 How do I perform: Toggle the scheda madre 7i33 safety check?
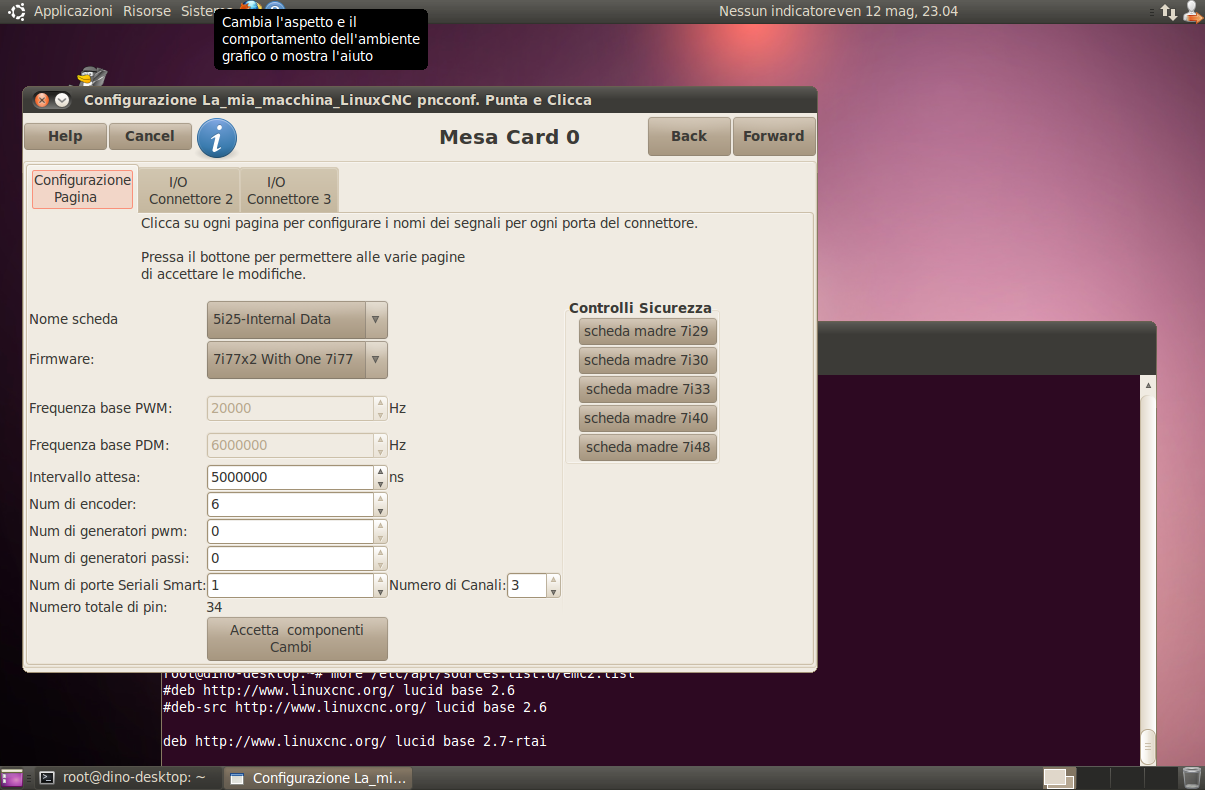[x=648, y=389]
